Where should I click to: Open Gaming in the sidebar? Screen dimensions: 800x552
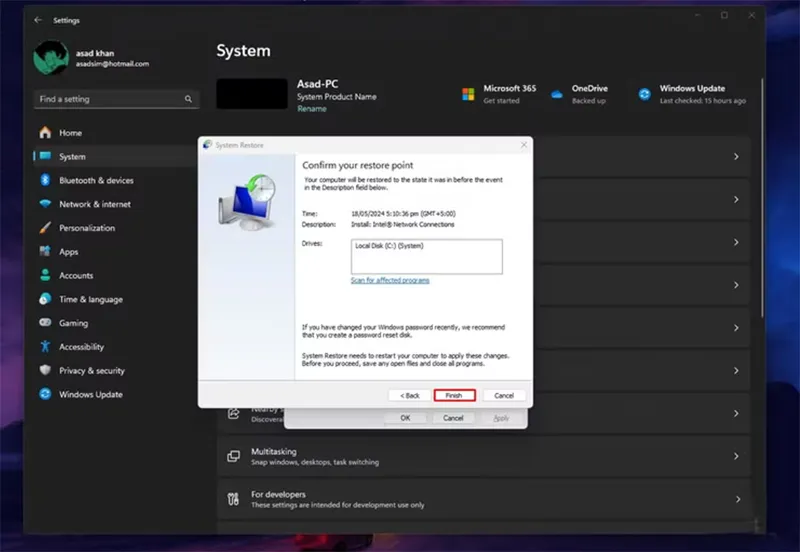point(116,322)
